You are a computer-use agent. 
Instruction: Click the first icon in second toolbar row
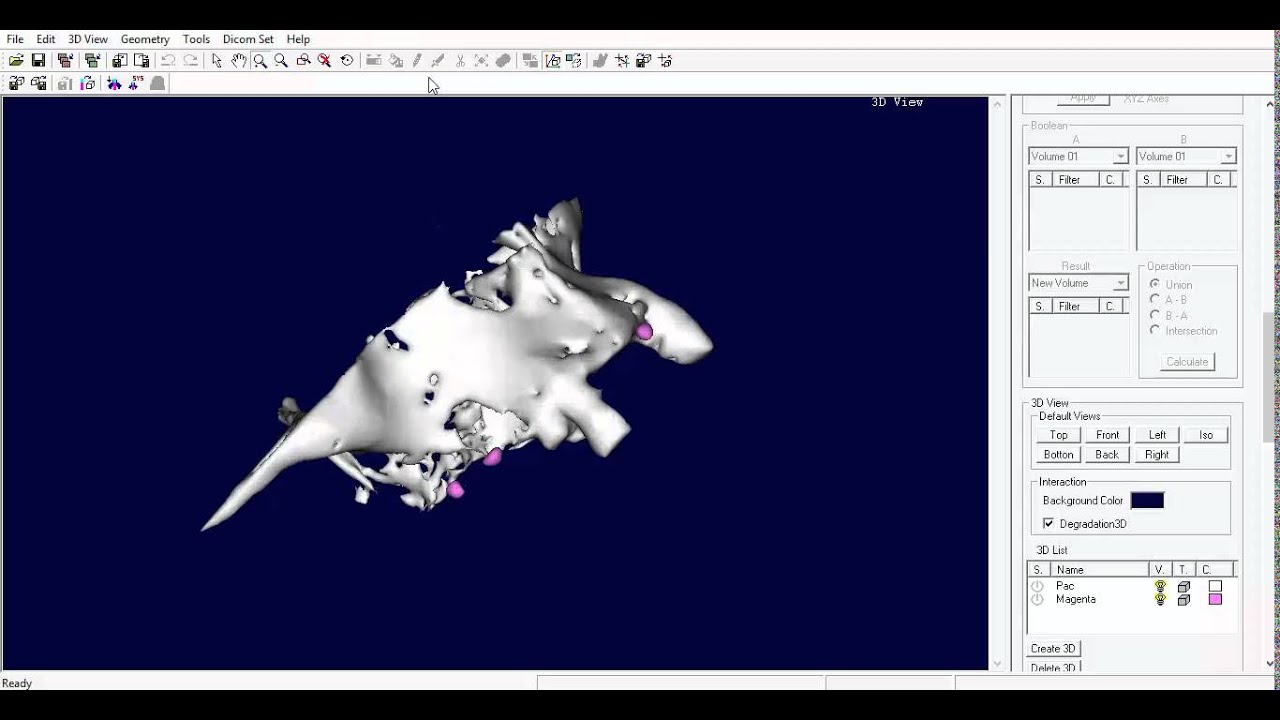tap(16, 83)
